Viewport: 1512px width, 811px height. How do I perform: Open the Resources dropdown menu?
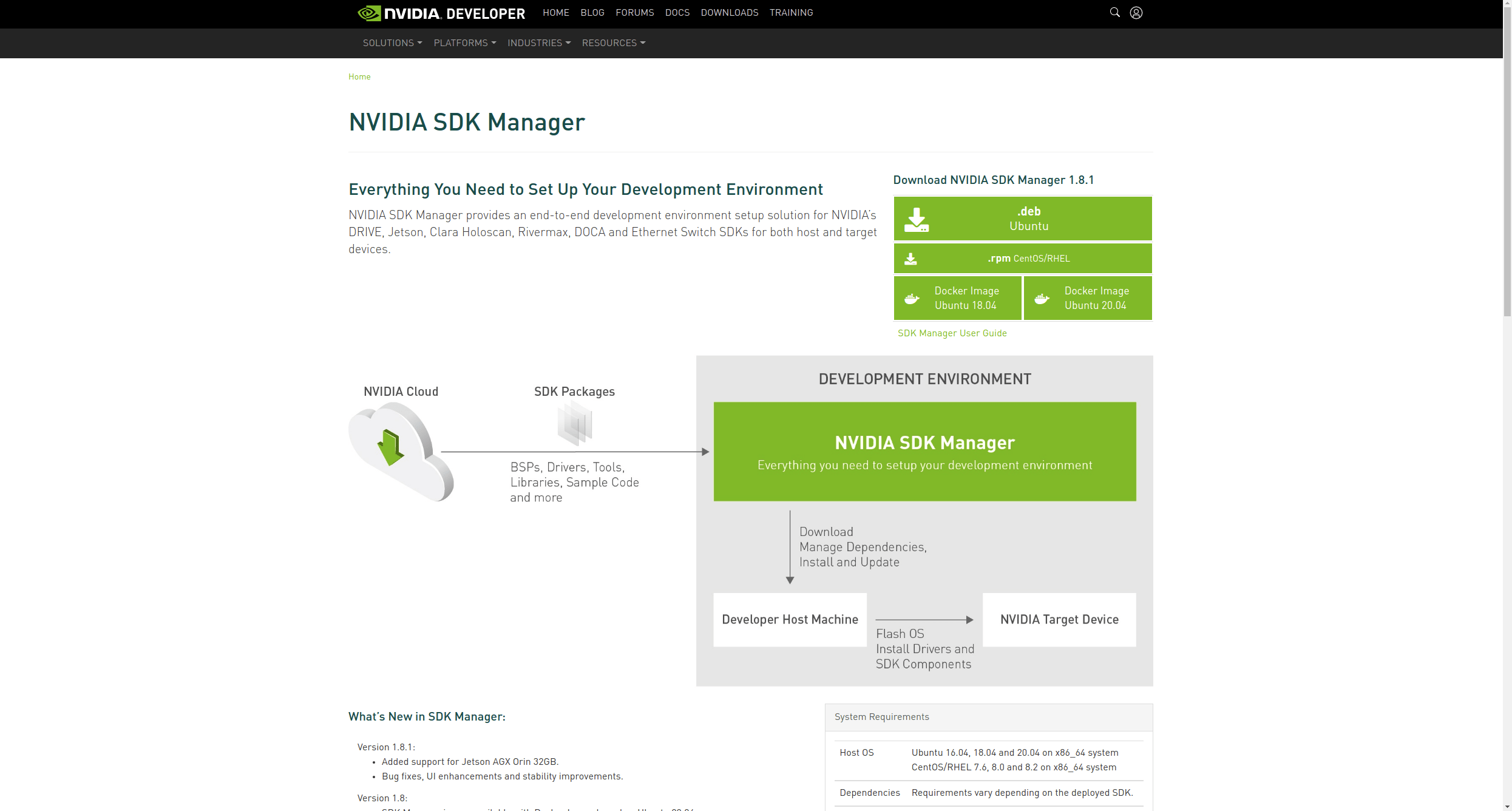click(x=613, y=43)
